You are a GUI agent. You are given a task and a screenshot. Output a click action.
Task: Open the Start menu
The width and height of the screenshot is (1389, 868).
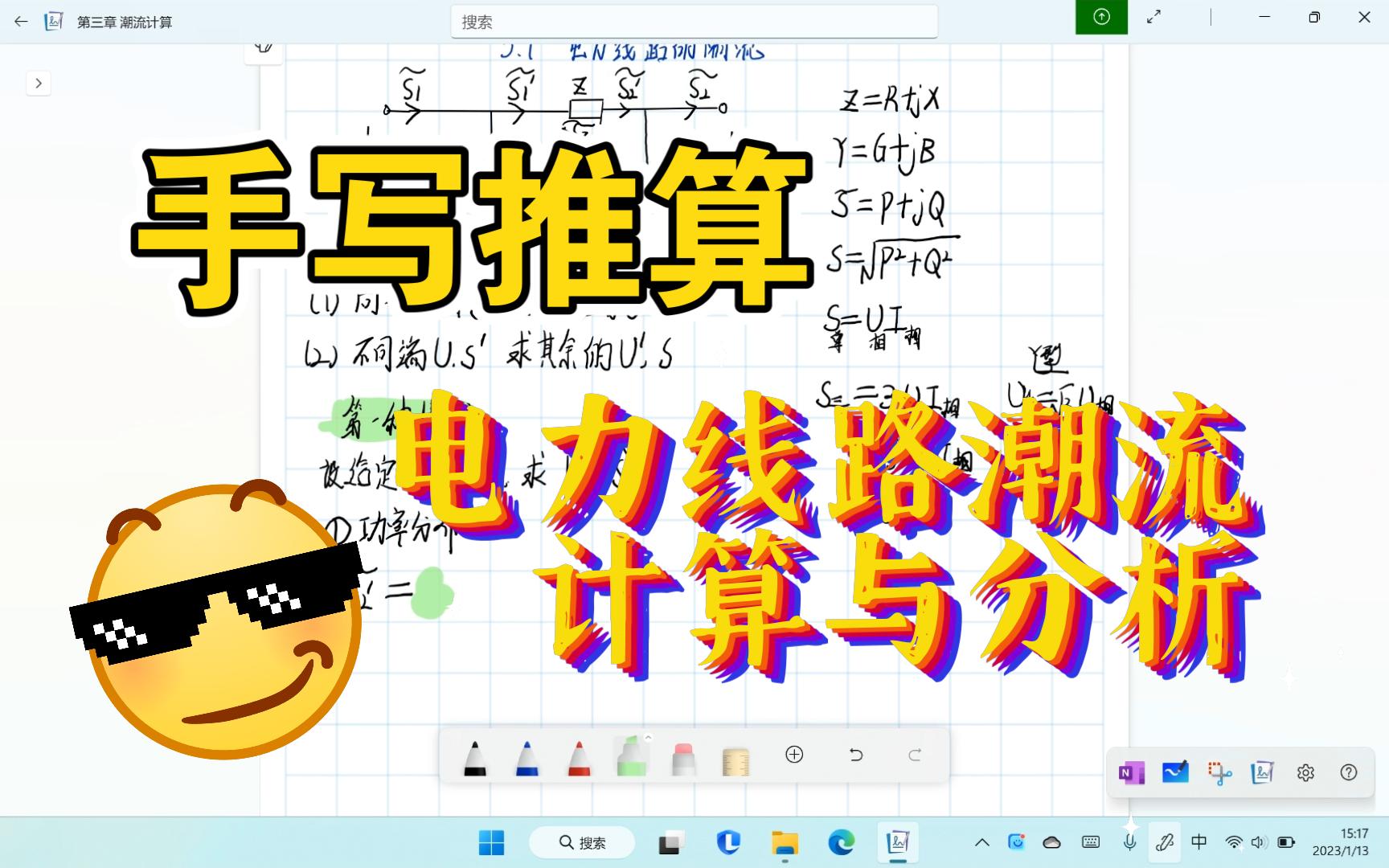point(493,842)
